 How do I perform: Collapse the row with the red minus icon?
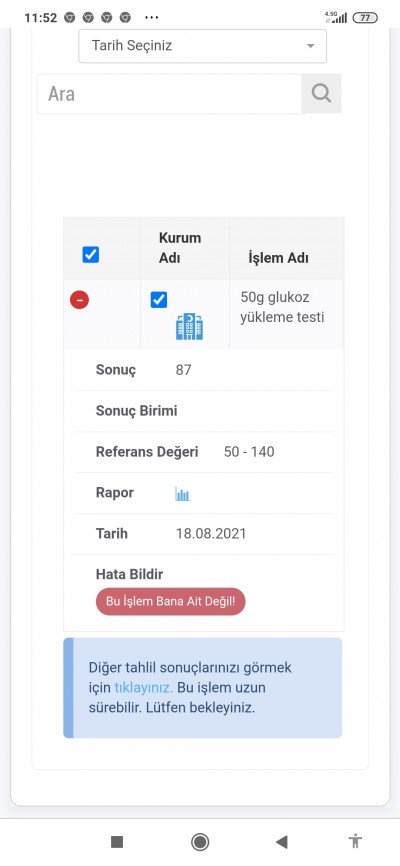click(x=80, y=300)
